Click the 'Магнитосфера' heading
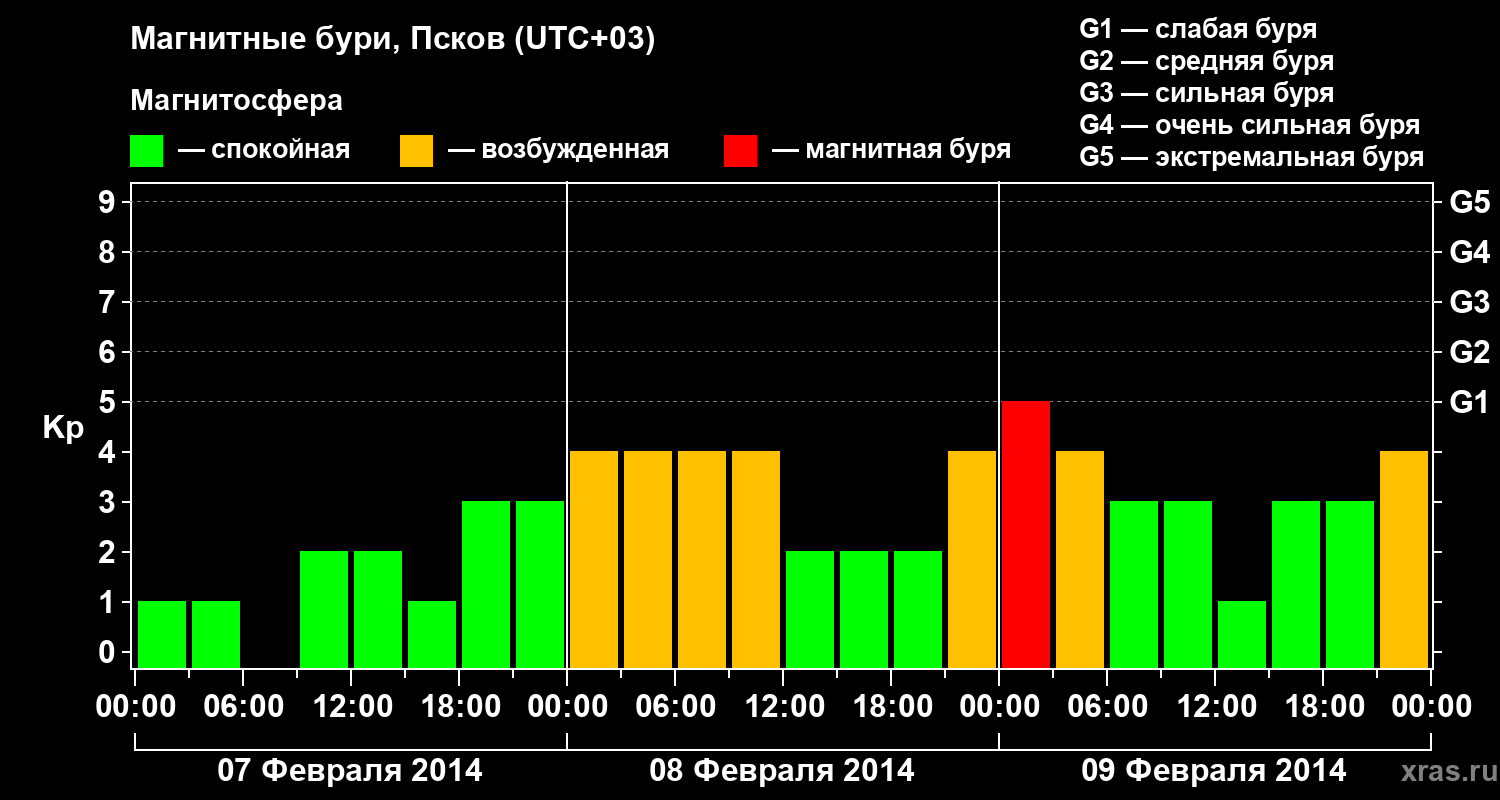Screen dimensions: 1500x800 237,101
